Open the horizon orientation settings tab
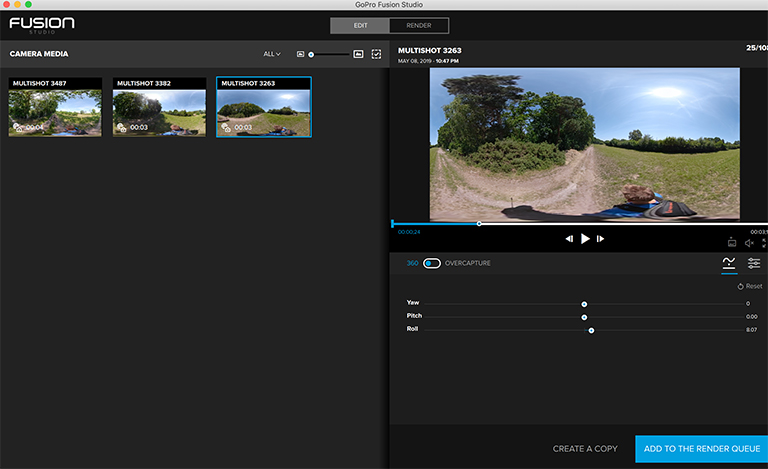This screenshot has height=469, width=768. 729,263
